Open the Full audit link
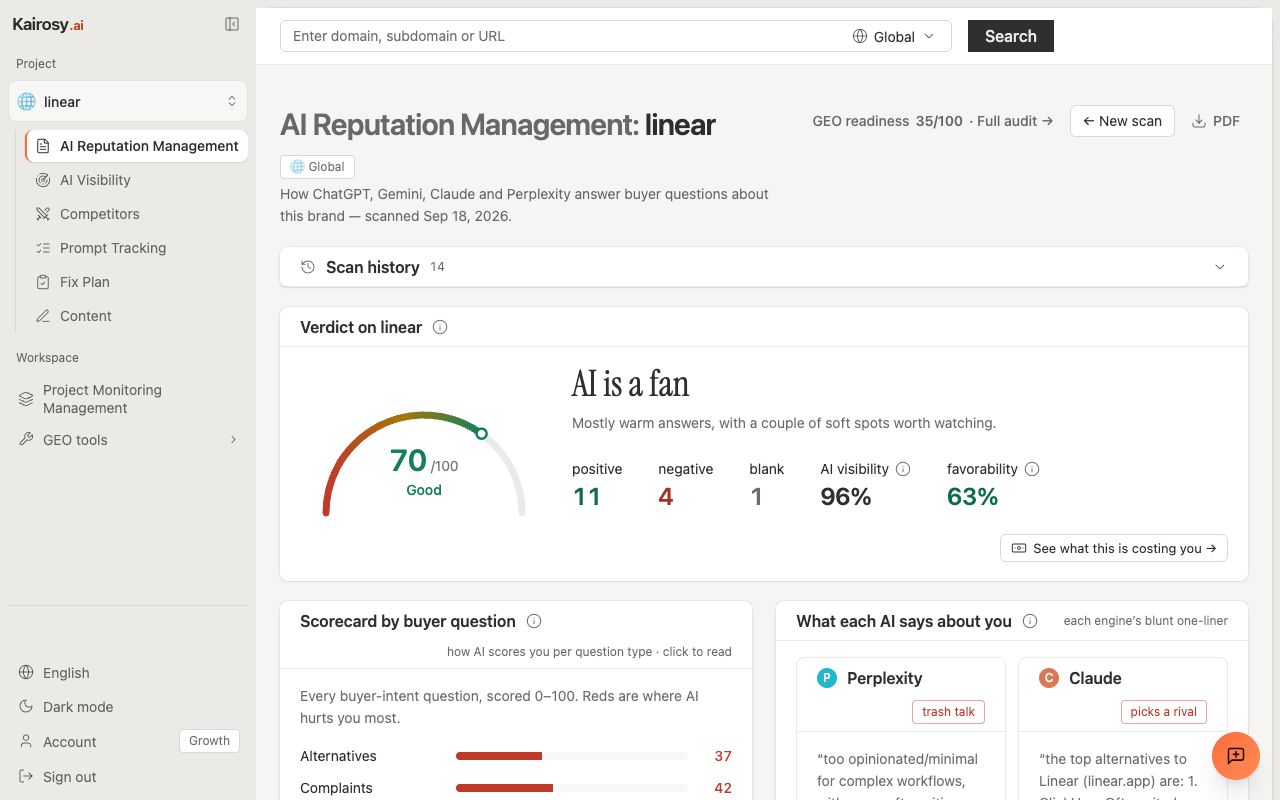The image size is (1280, 800). (1015, 121)
